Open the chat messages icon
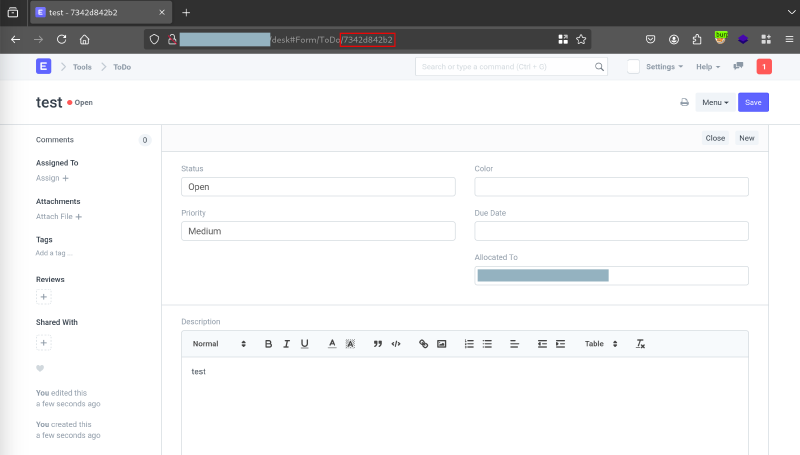The image size is (800, 455). pyautogui.click(x=738, y=66)
